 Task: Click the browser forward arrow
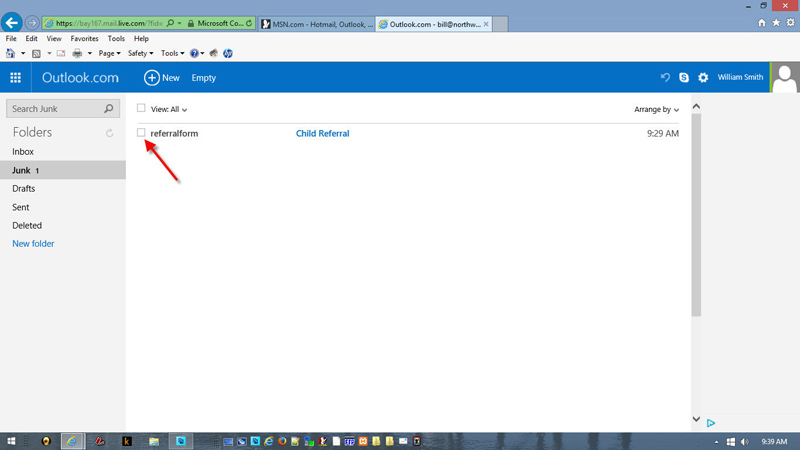click(x=32, y=23)
